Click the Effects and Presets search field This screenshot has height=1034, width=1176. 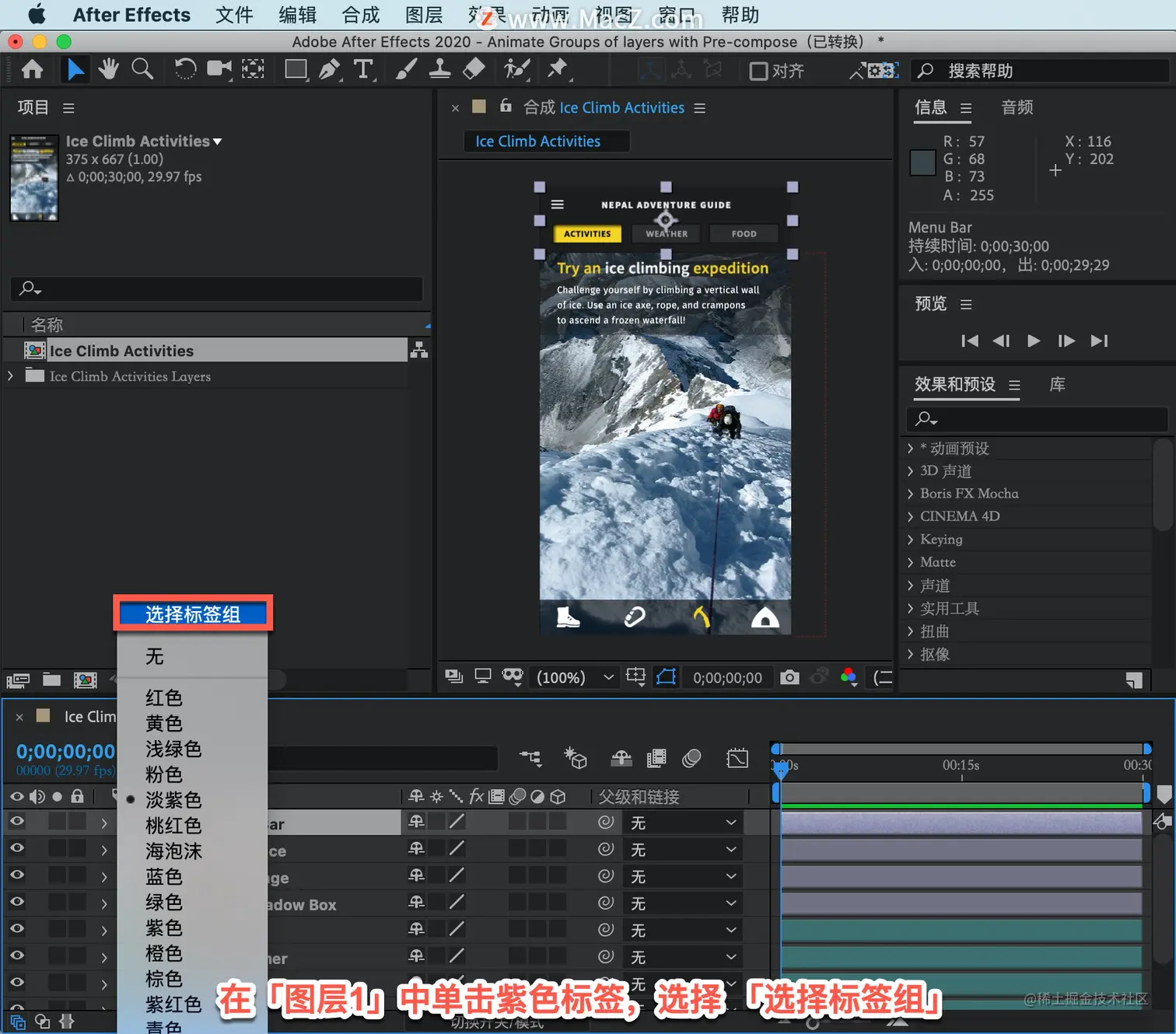[1038, 419]
